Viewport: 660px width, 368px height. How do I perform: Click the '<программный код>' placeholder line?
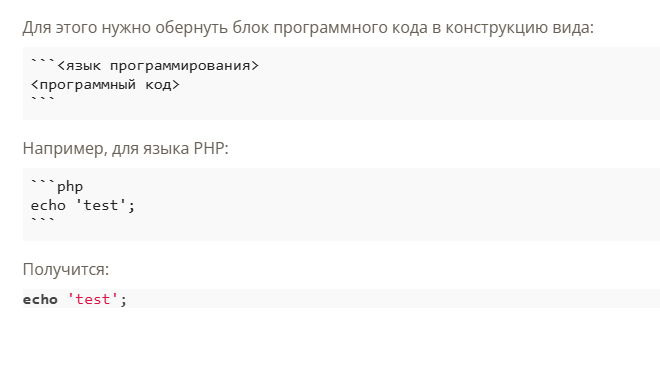(x=105, y=85)
